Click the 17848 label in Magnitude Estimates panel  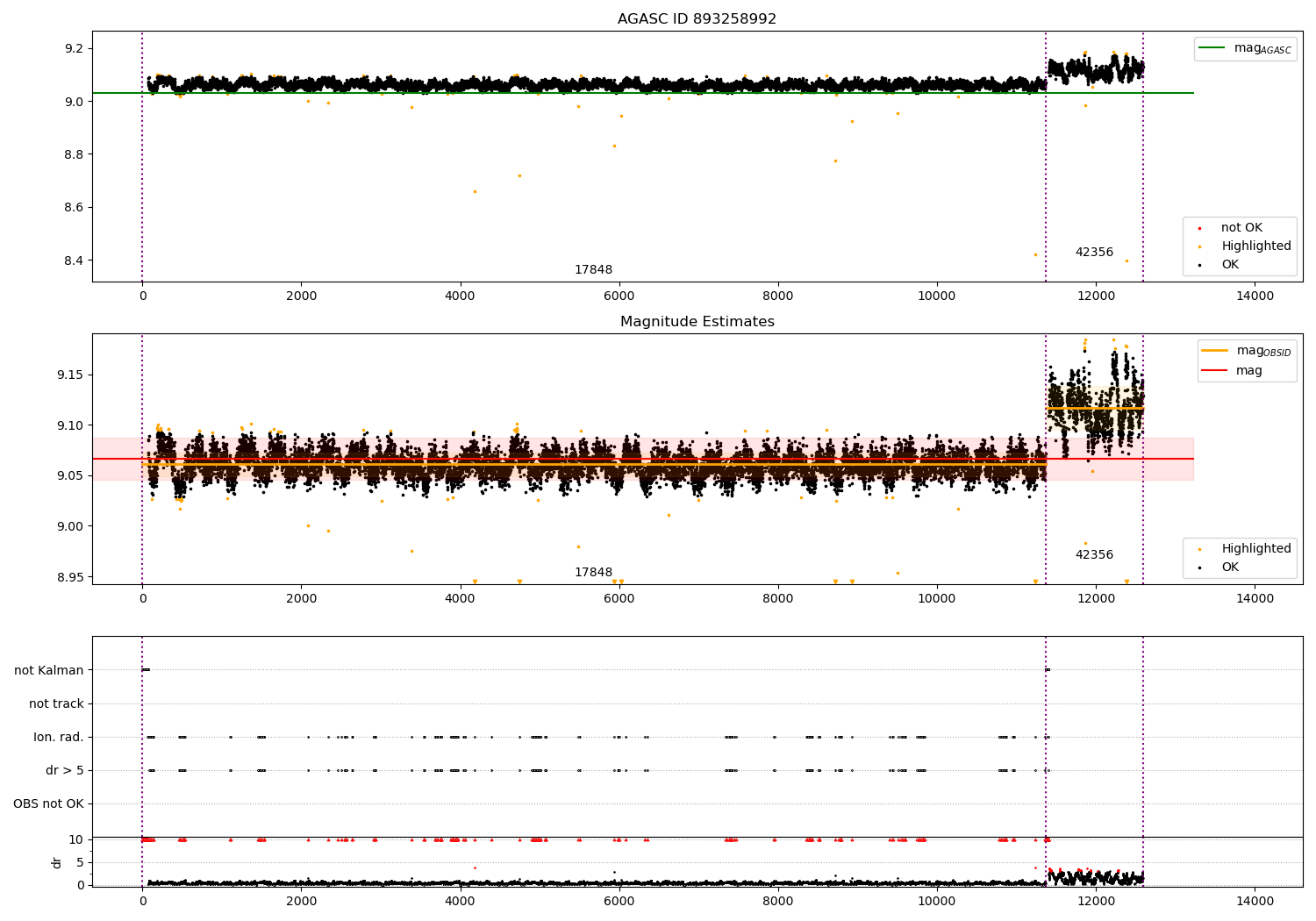pos(593,573)
